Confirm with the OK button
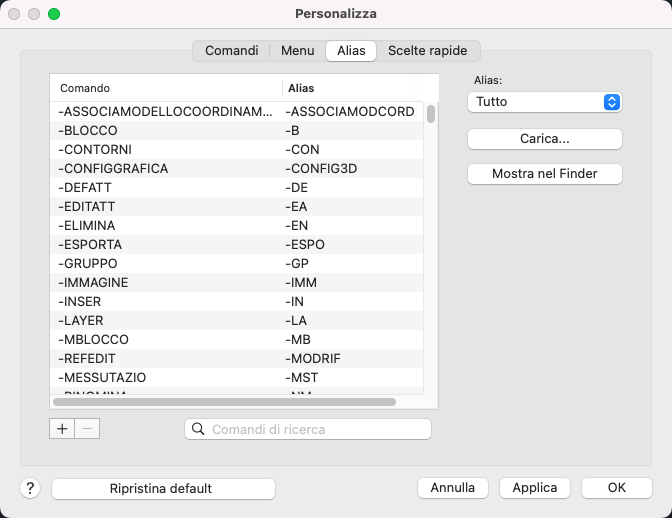The height and width of the screenshot is (518, 672). click(616, 488)
